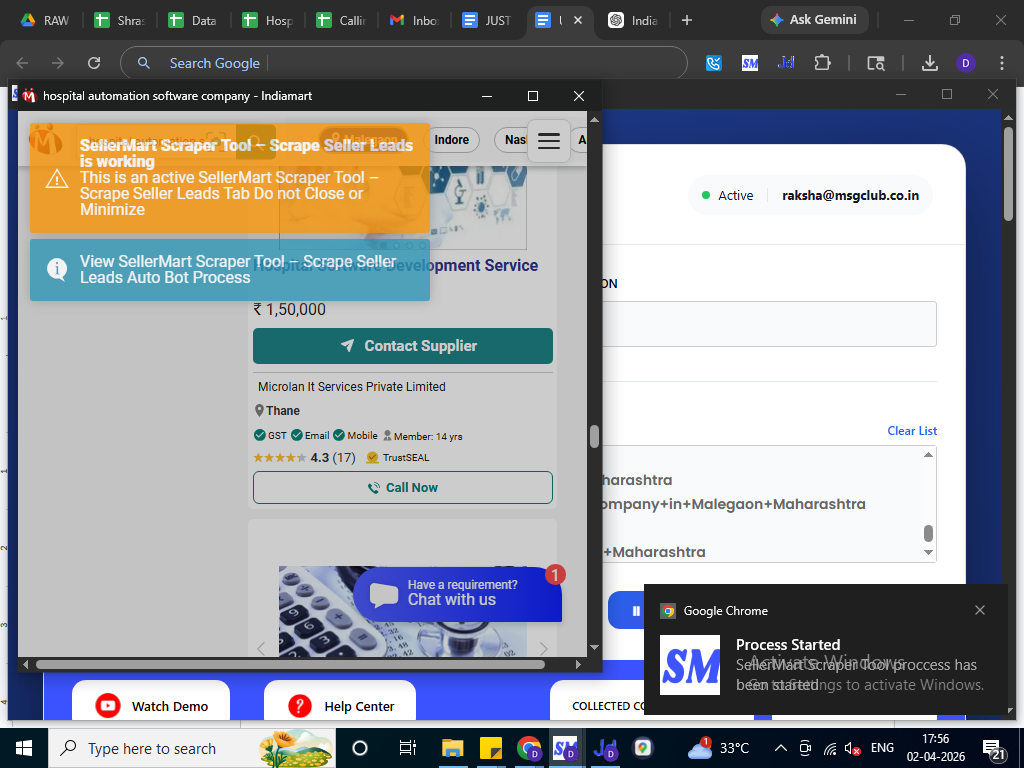This screenshot has width=1024, height=768.
Task: Click the Indore city filter chip
Action: [451, 140]
